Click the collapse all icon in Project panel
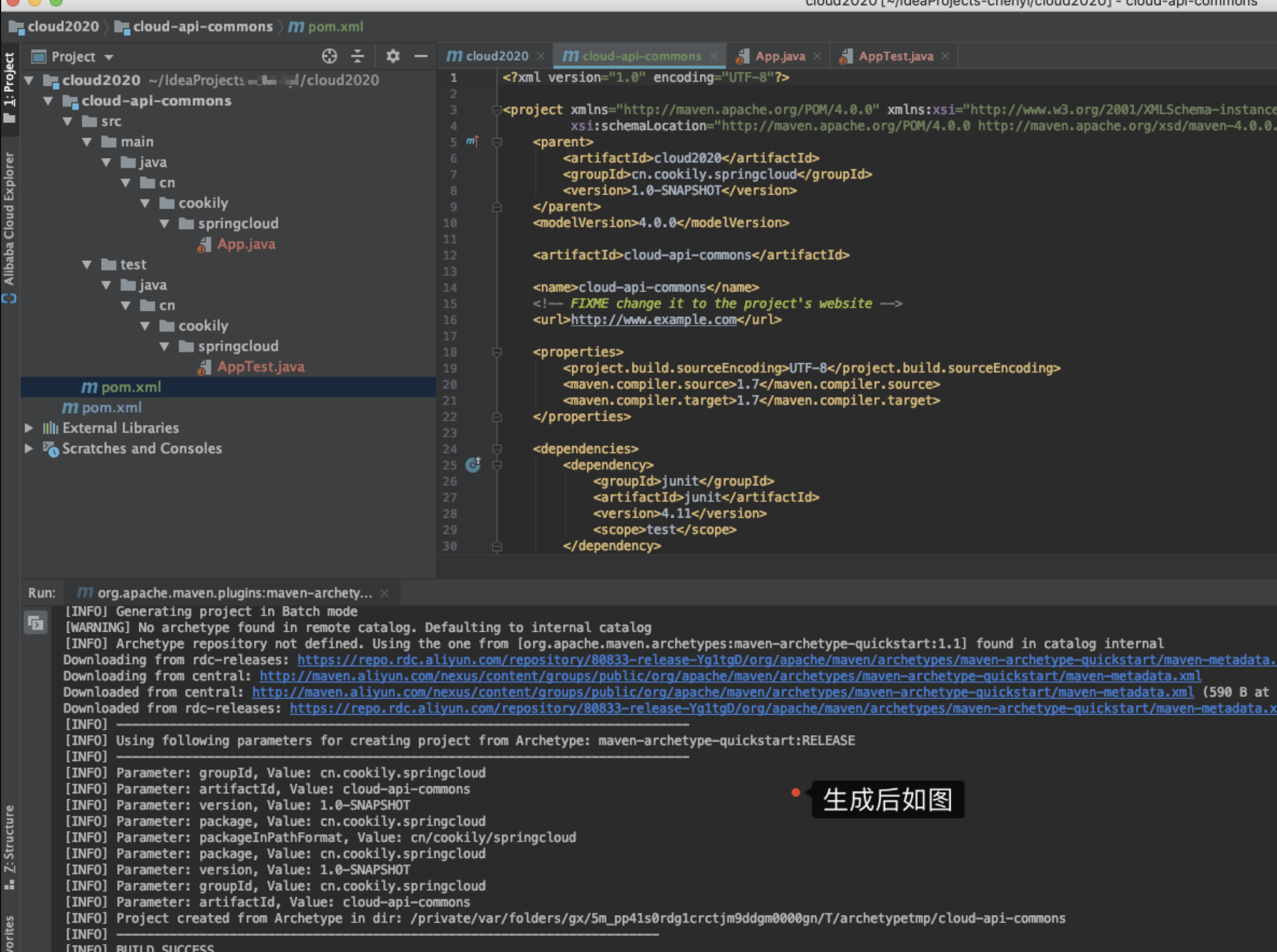The image size is (1277, 952). [357, 56]
